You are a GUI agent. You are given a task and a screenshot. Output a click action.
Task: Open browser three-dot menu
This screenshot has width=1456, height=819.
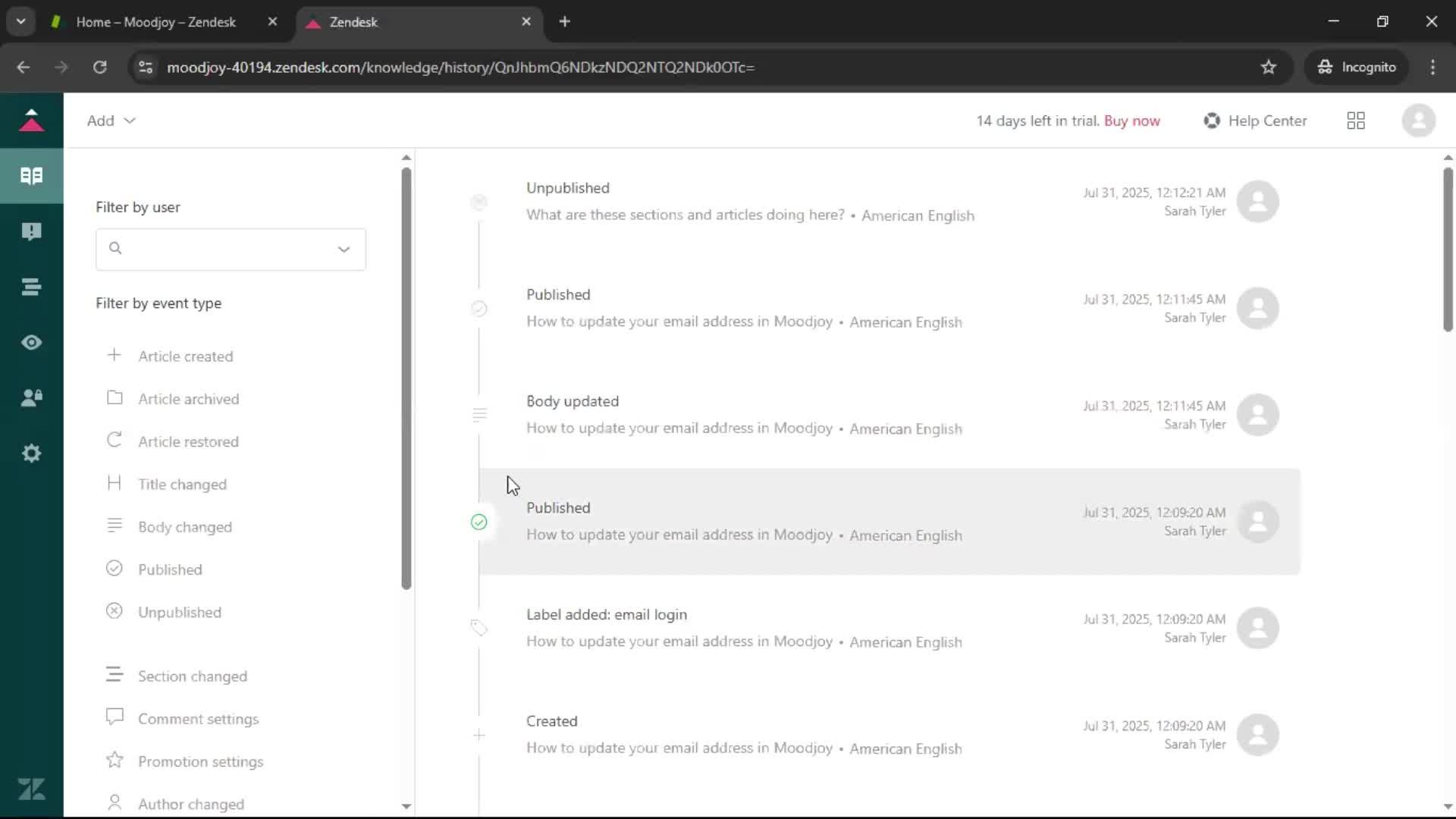pyautogui.click(x=1432, y=67)
